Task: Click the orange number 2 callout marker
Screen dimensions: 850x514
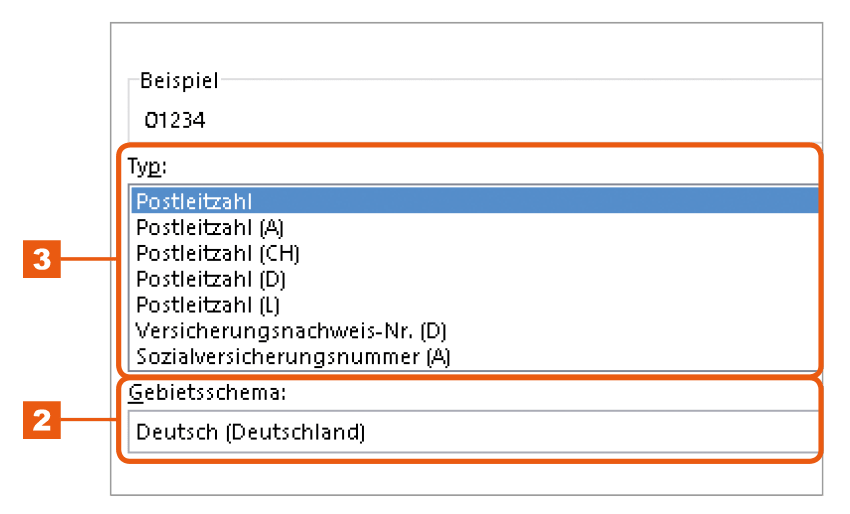Action: click(x=42, y=420)
